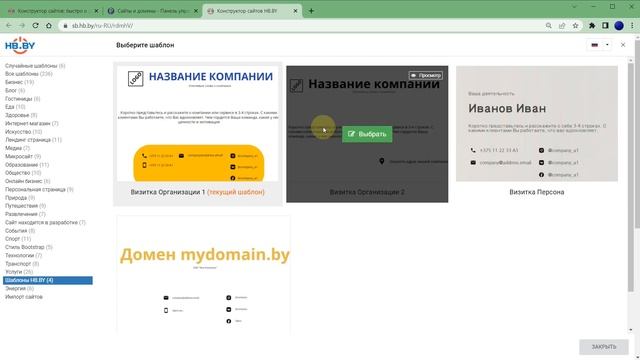
Task: Click the browser forward arrow
Action: pos(22,25)
